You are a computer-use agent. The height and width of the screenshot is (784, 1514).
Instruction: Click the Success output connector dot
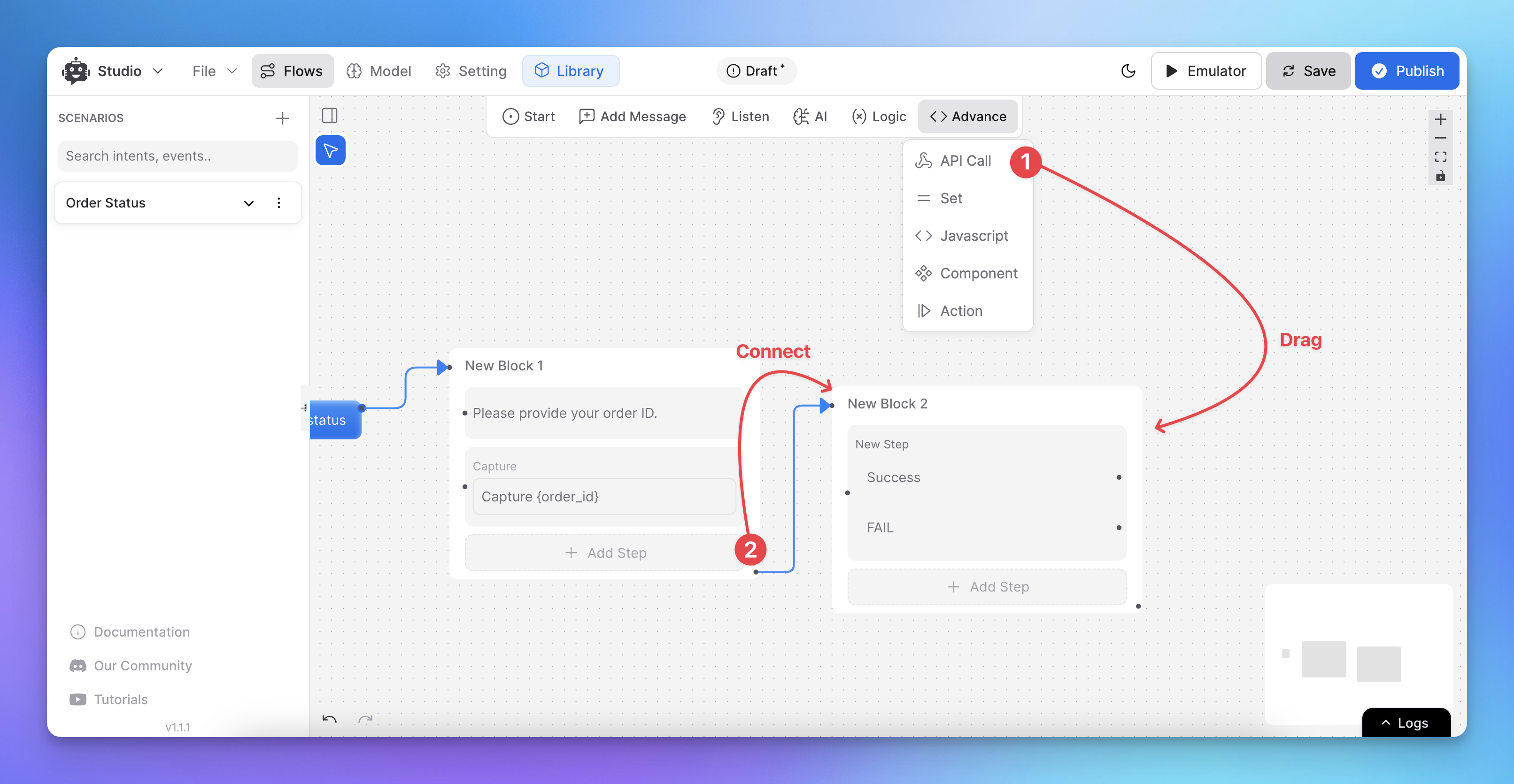[x=1119, y=477]
